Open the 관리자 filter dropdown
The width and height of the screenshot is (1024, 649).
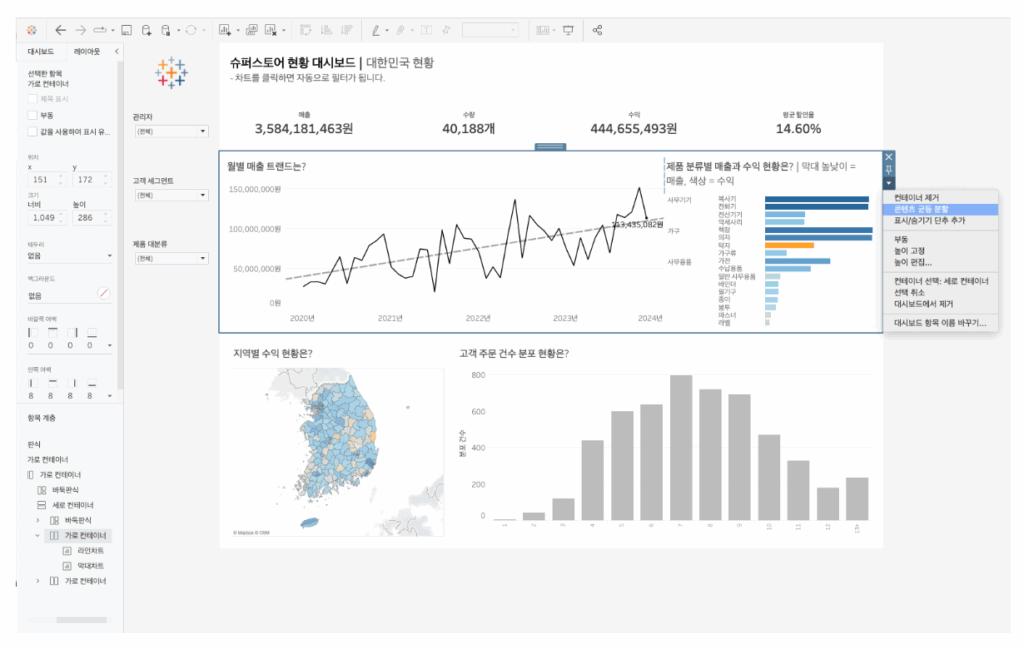[x=171, y=131]
